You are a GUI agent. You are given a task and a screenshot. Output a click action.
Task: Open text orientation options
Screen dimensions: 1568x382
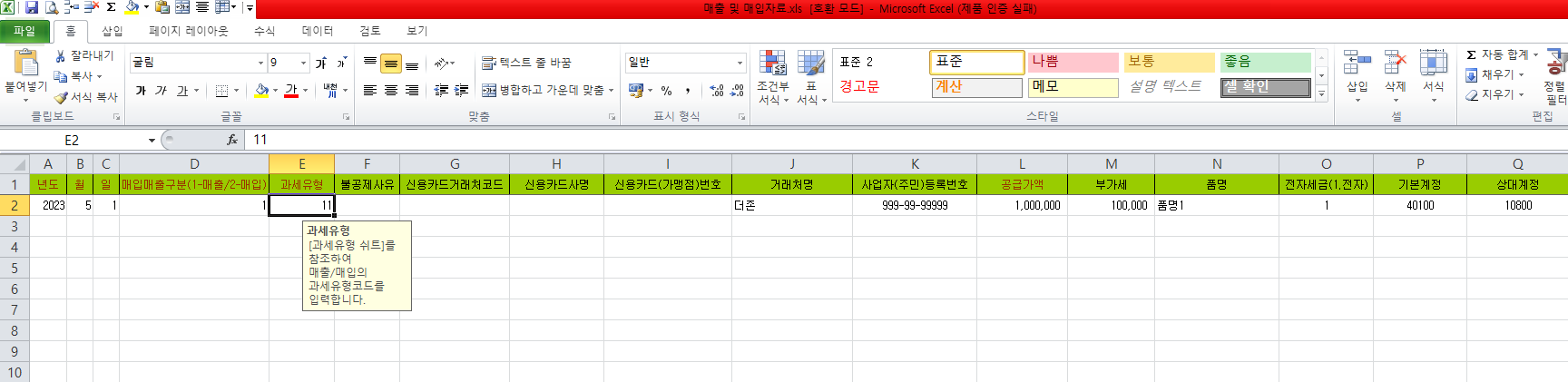click(x=444, y=64)
